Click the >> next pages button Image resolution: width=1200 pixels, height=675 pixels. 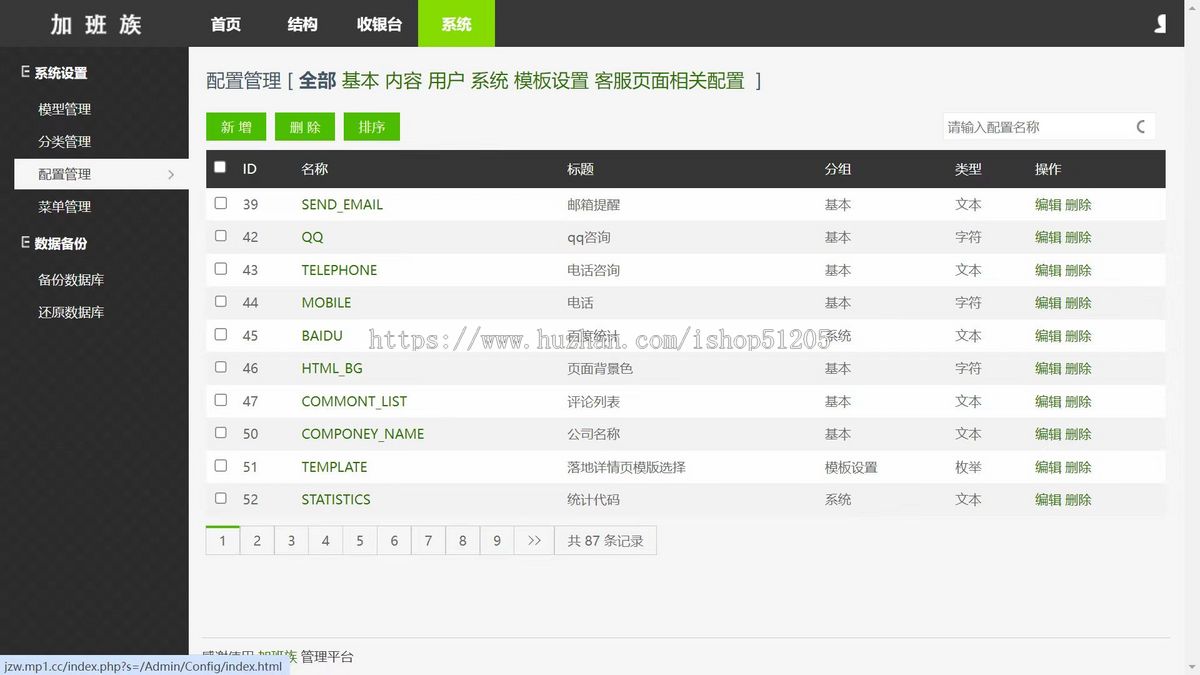pos(534,540)
